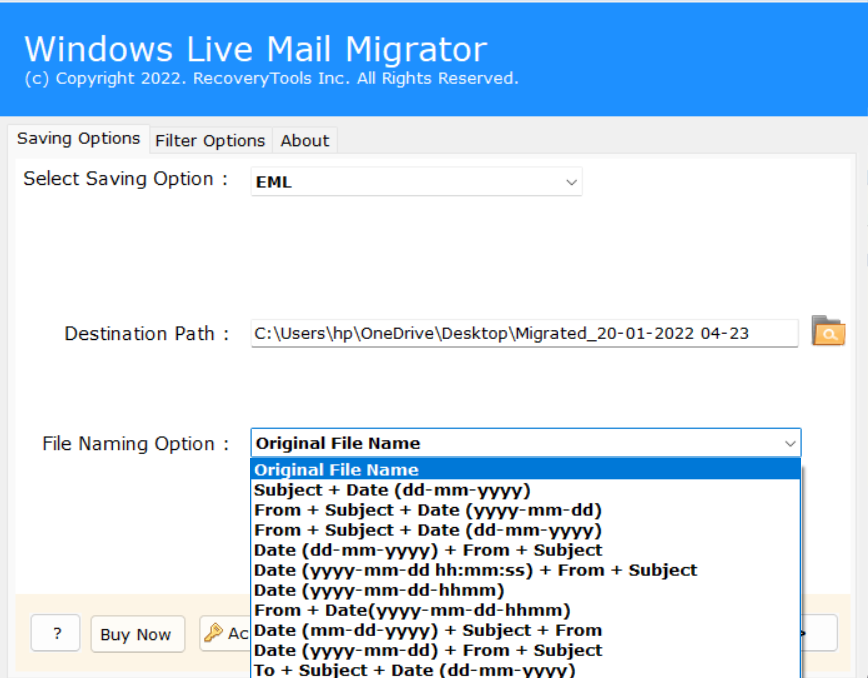
Task: Go to the About tab
Action: coord(304,141)
